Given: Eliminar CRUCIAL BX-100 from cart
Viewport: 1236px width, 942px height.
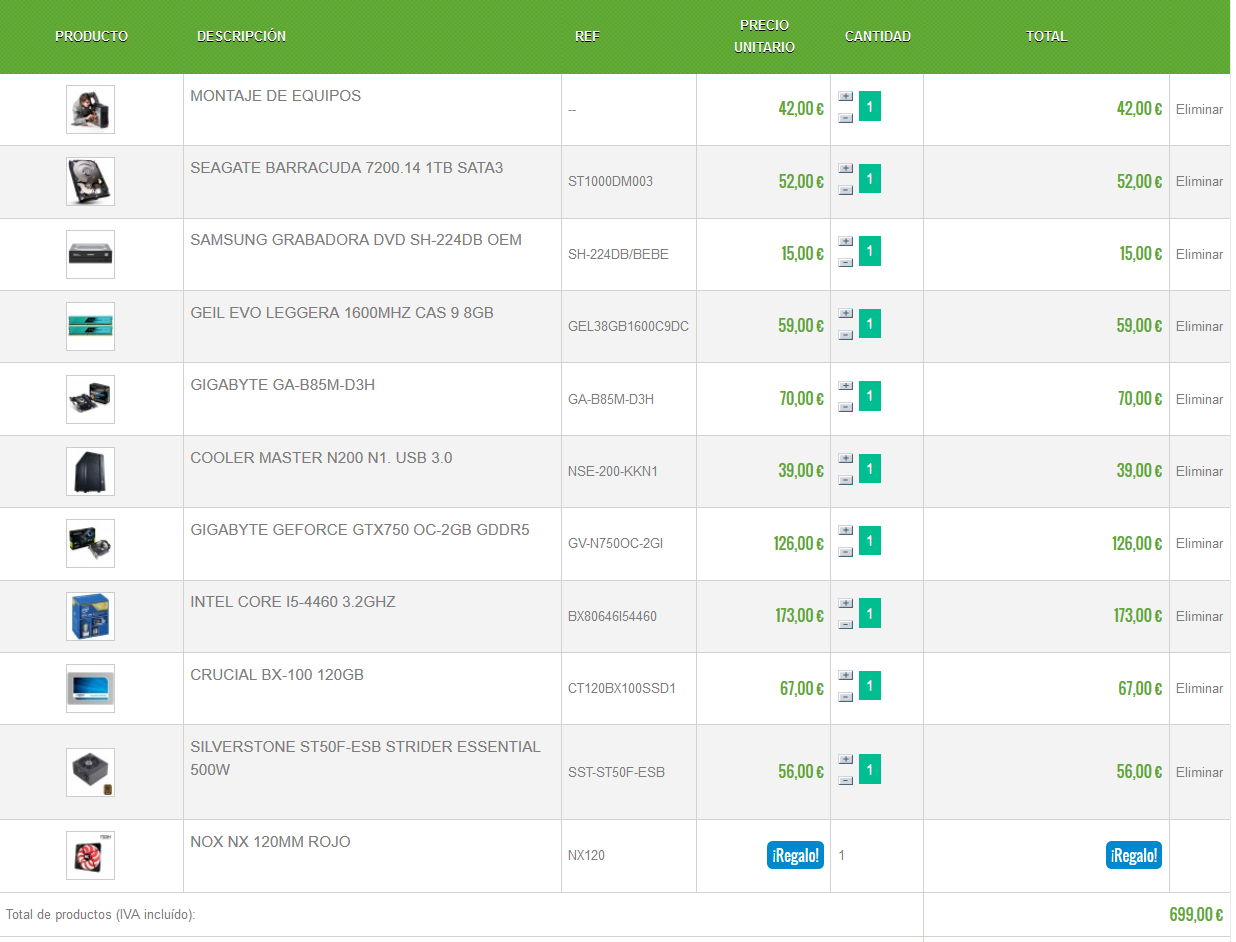Looking at the screenshot, I should pyautogui.click(x=1199, y=689).
